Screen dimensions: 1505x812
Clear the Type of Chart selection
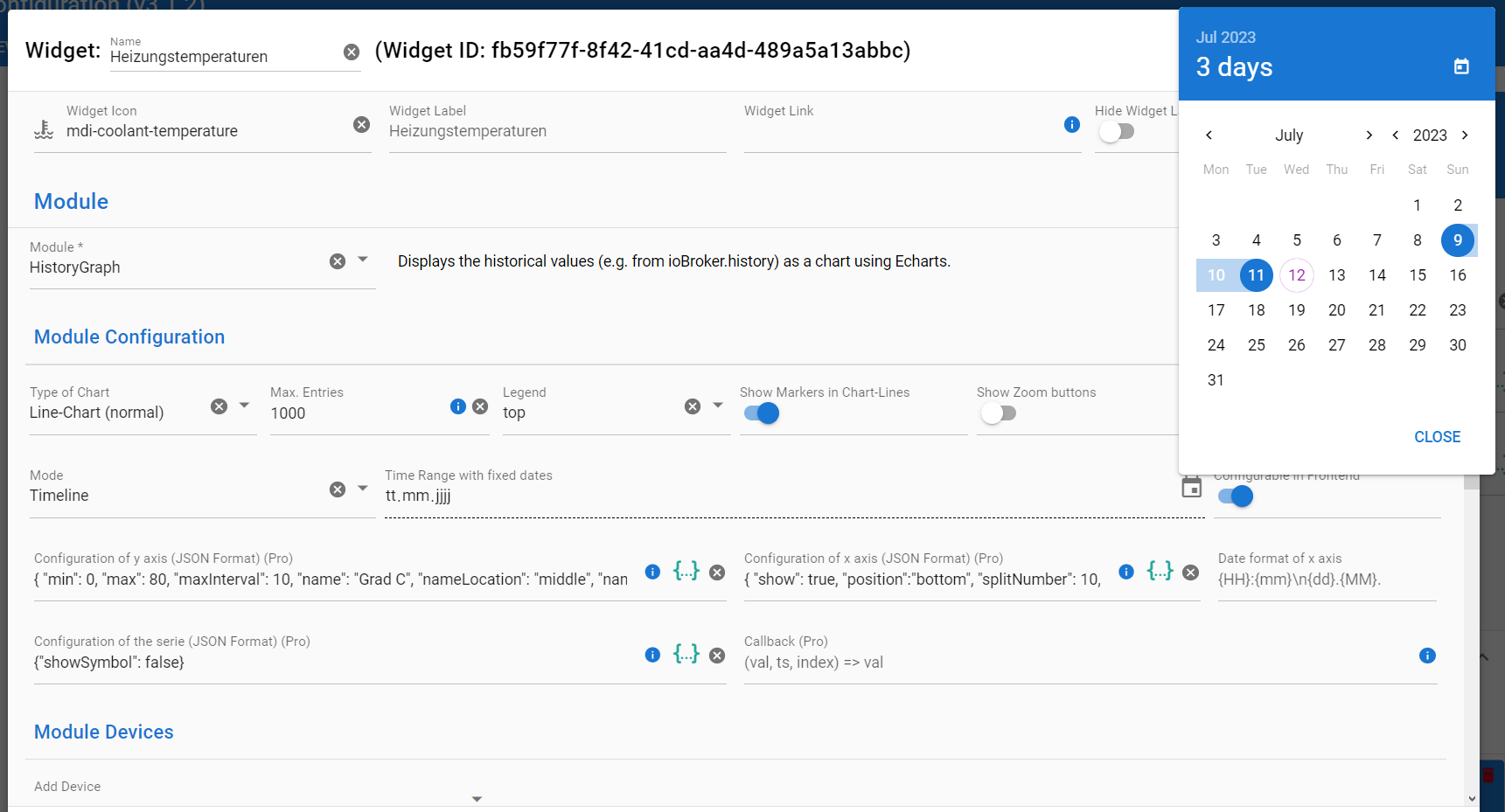click(x=219, y=406)
